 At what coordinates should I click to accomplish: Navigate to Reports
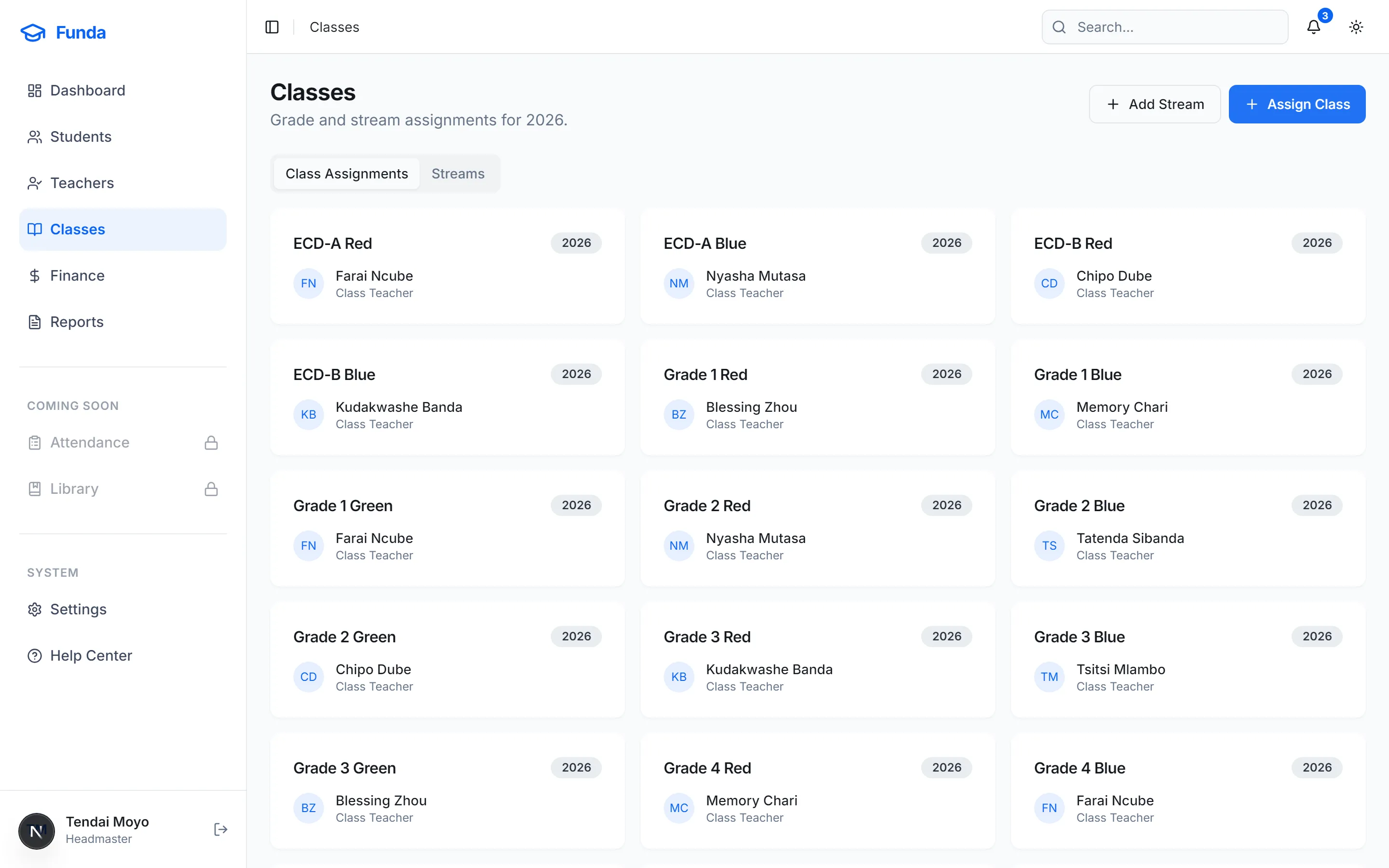click(x=123, y=322)
